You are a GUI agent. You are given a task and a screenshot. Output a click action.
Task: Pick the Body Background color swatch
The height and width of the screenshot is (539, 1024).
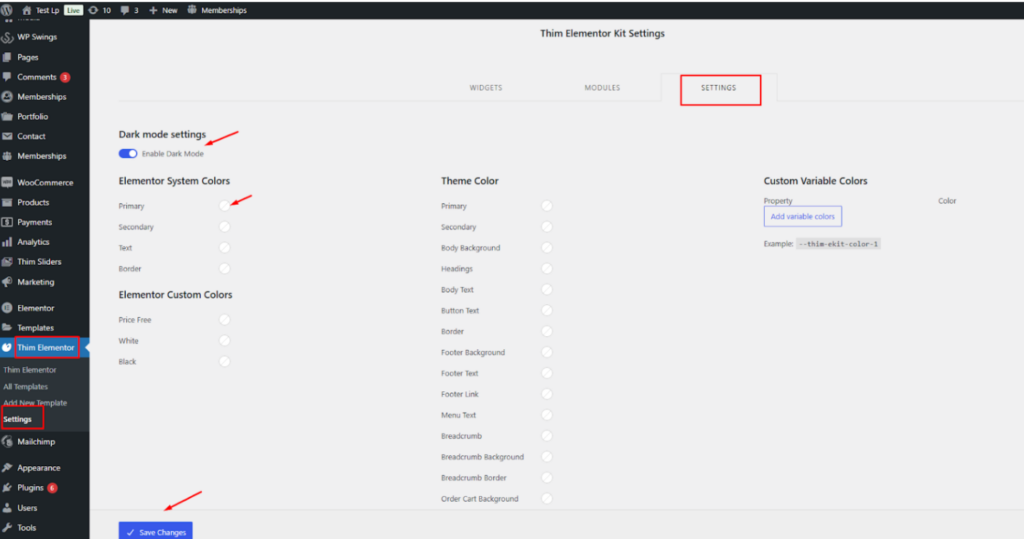pyautogui.click(x=547, y=248)
